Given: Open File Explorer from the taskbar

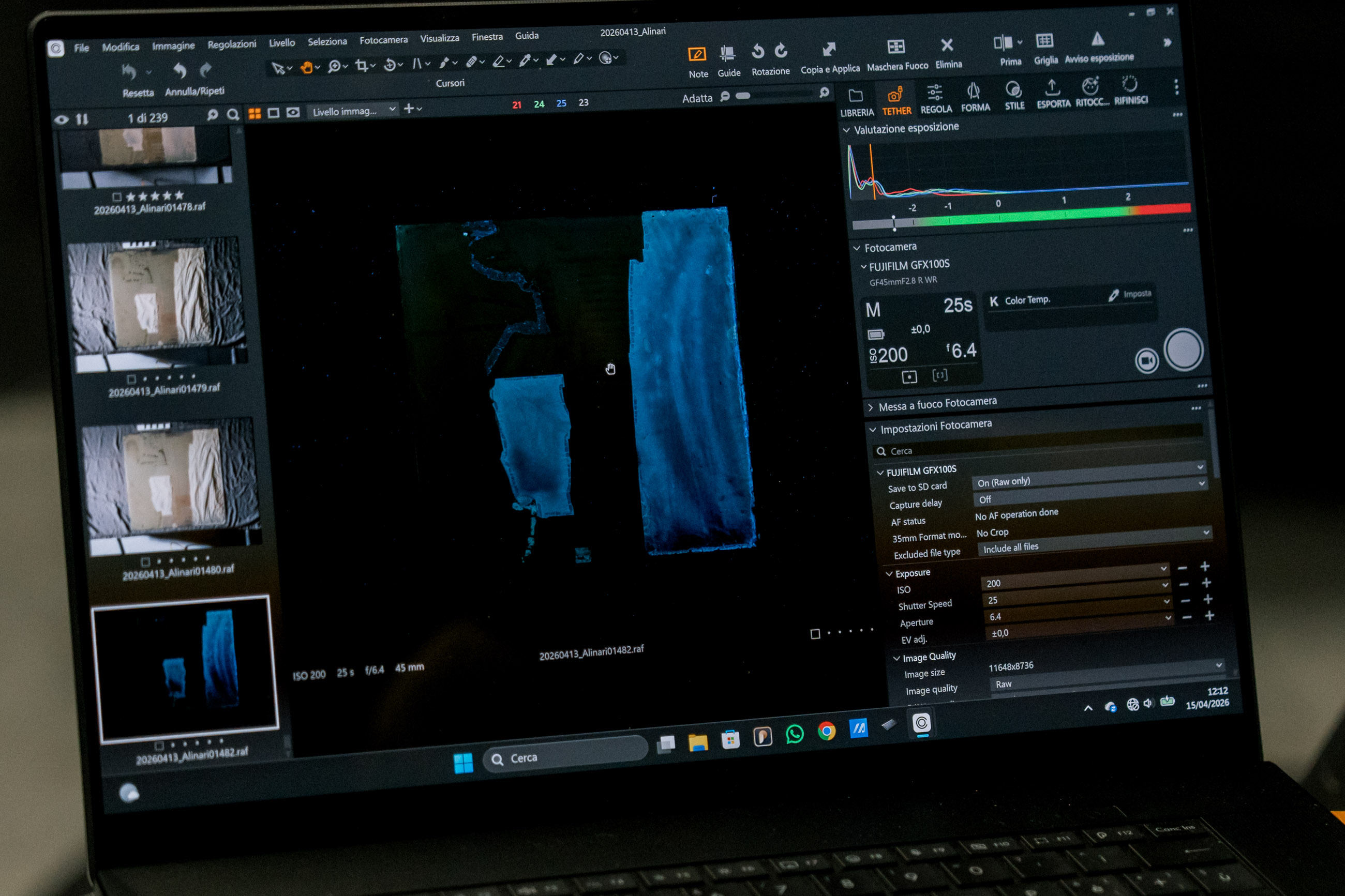Looking at the screenshot, I should click(x=698, y=742).
